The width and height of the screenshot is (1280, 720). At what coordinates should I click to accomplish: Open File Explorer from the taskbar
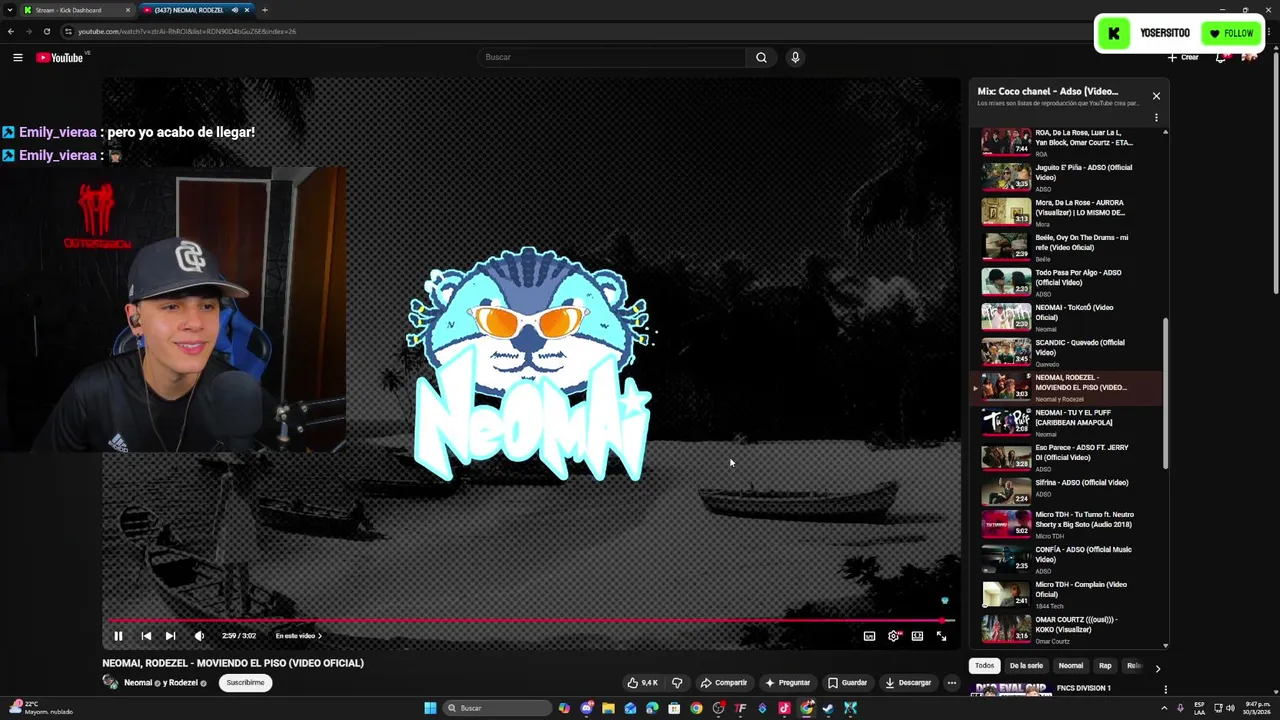click(x=608, y=708)
